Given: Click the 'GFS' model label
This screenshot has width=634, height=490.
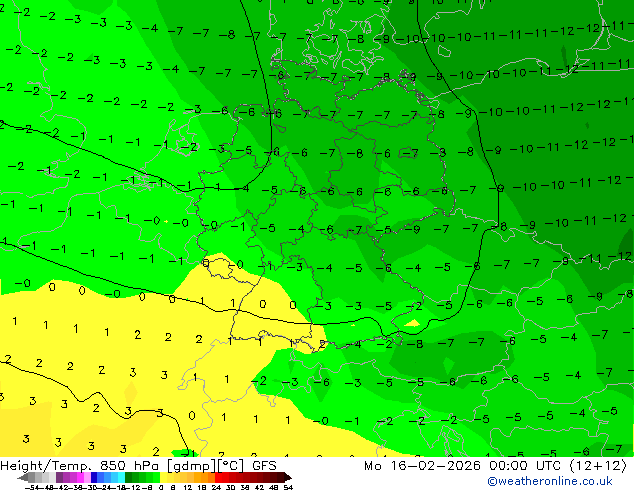Looking at the screenshot, I should [264, 466].
